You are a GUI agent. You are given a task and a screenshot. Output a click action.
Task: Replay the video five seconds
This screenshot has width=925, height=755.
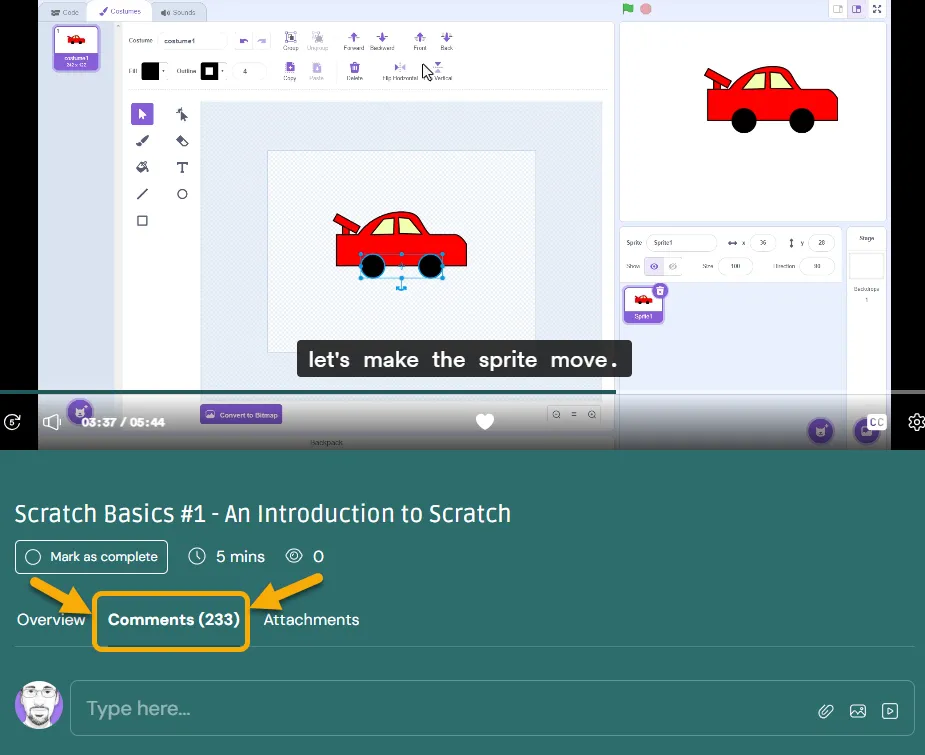12,422
